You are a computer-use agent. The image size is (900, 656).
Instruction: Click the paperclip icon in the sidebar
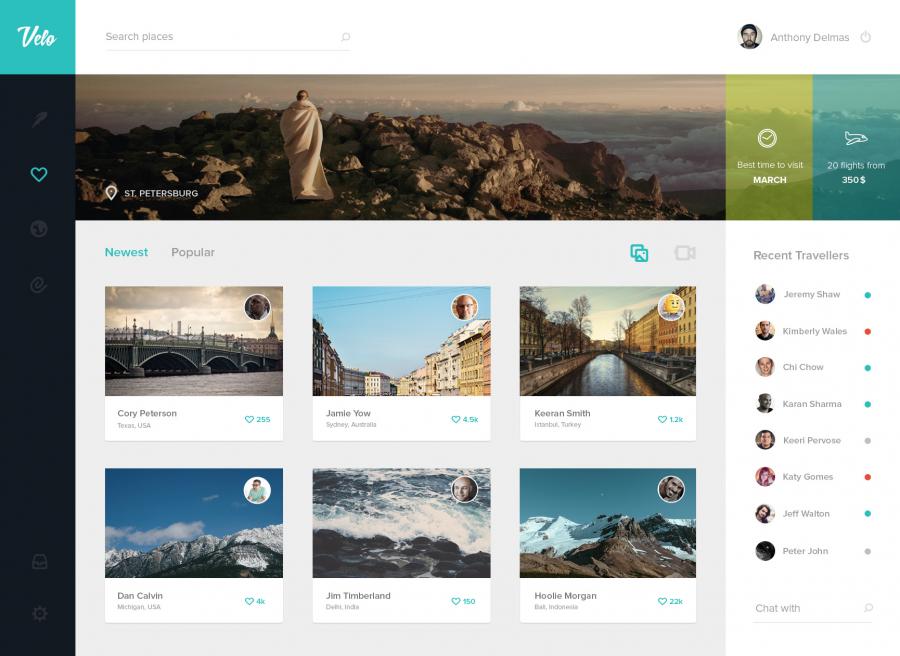(38, 285)
